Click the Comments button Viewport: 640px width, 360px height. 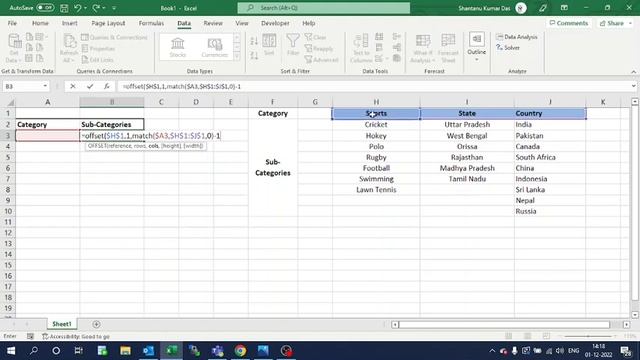click(569, 23)
